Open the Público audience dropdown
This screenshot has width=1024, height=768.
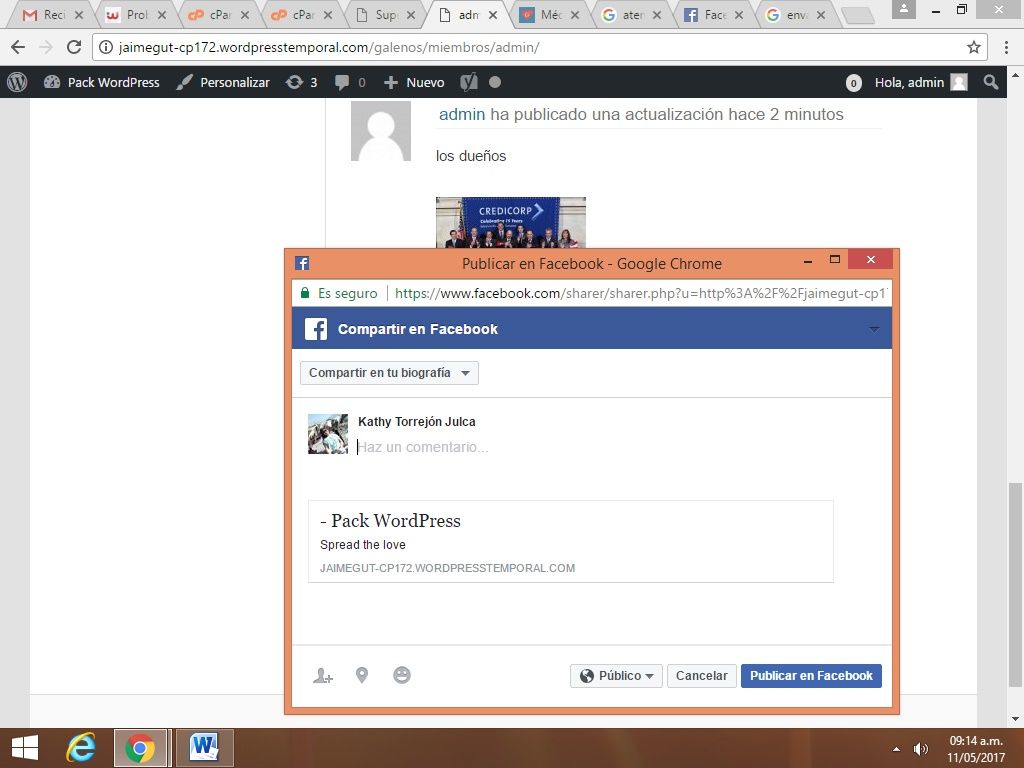coord(616,676)
